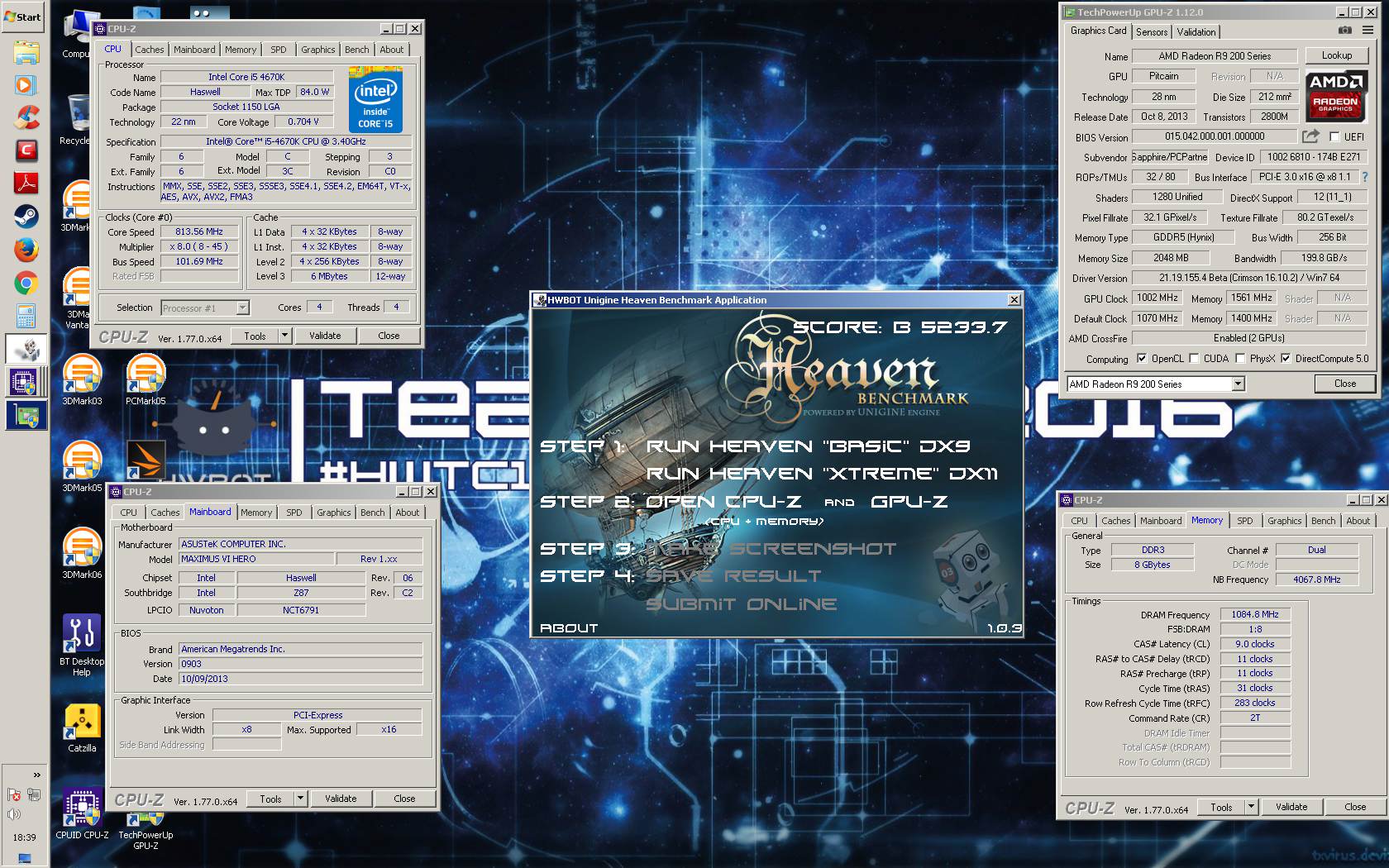
Task: Click the DRAM Frequency value 1084.8 MHz
Action: pyautogui.click(x=1254, y=614)
